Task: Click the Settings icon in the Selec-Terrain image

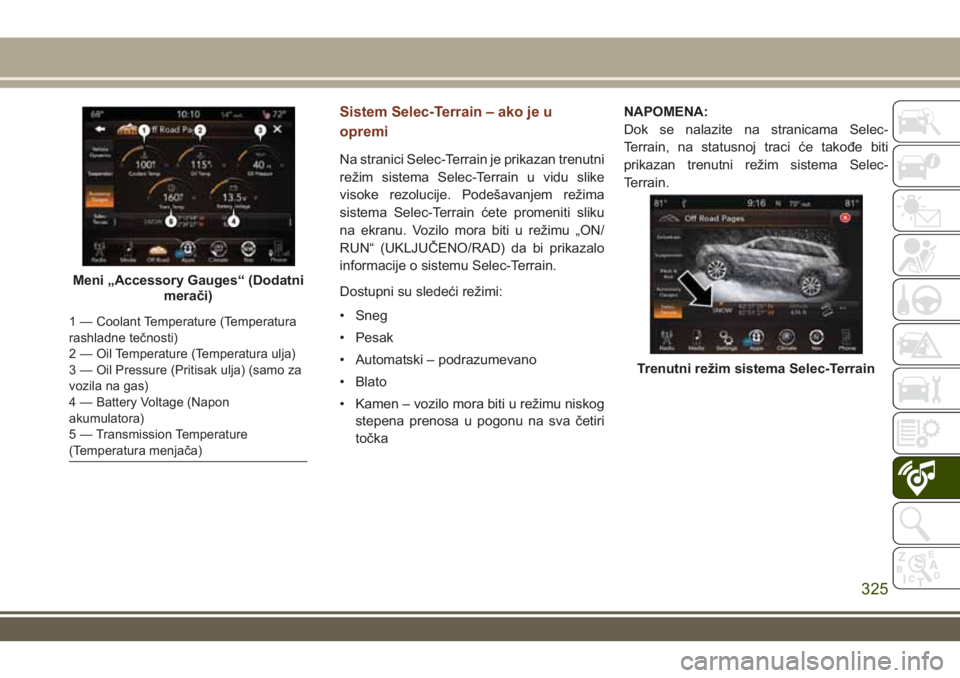Action: [x=726, y=340]
